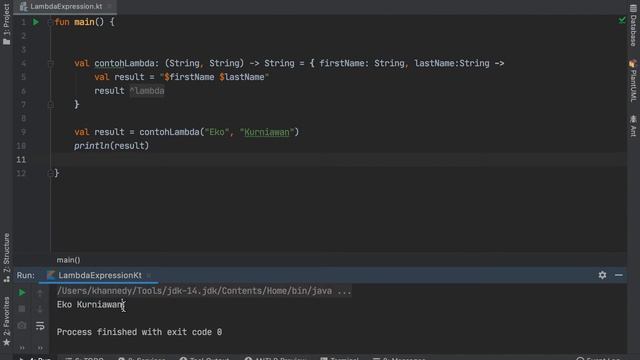640x360 pixels.
Task: Click the down stack trace arrow
Action: (40, 309)
